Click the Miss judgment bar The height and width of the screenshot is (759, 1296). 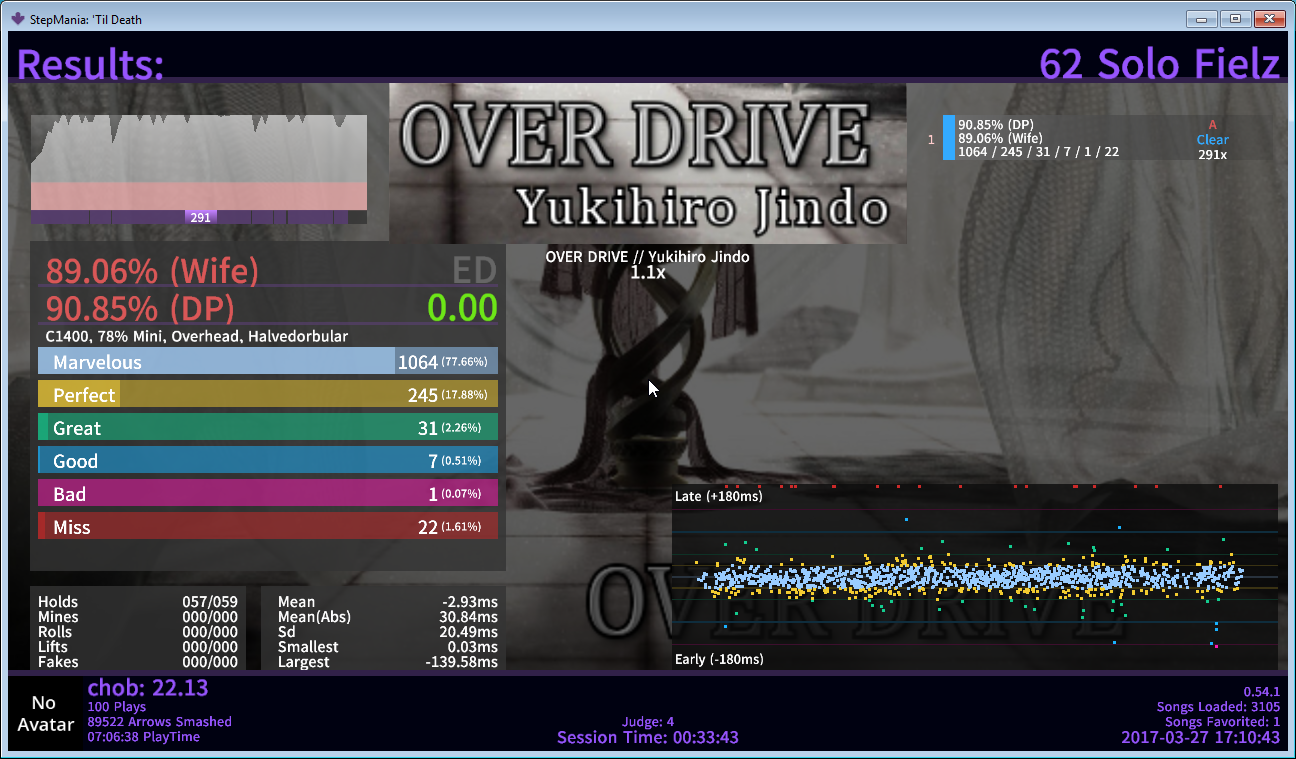[267, 527]
